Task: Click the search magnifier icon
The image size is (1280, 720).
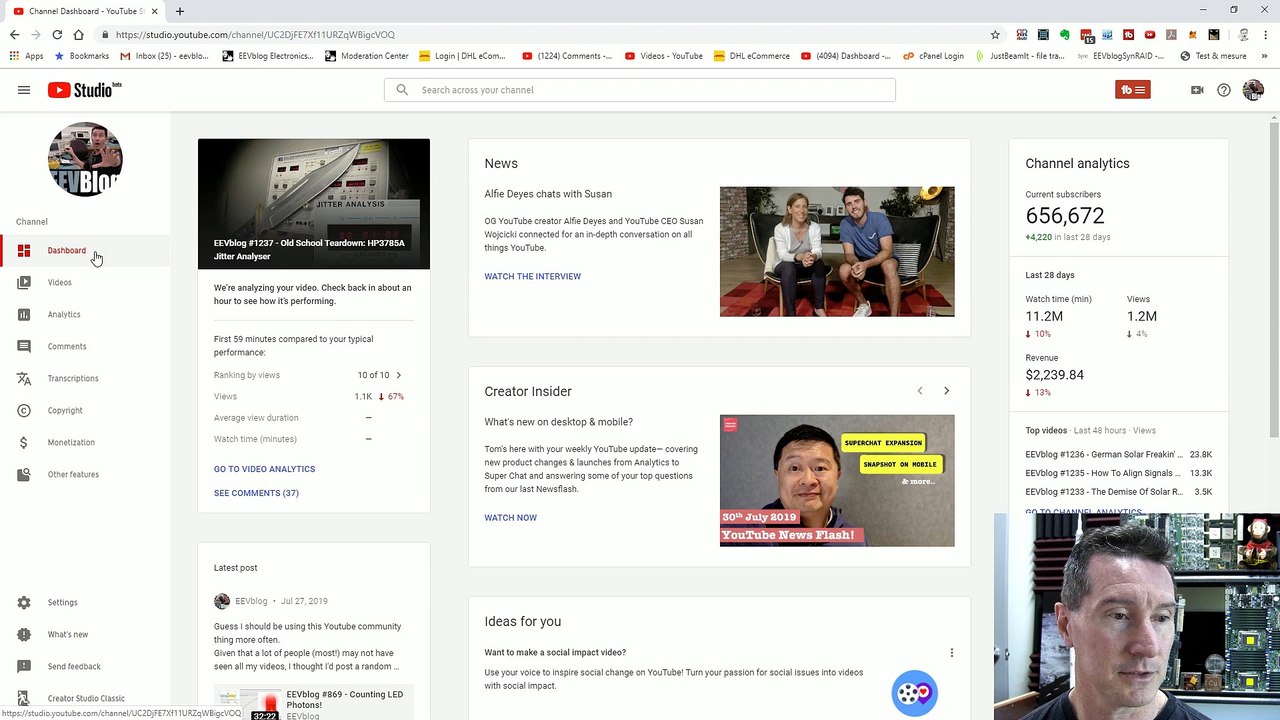Action: [402, 90]
